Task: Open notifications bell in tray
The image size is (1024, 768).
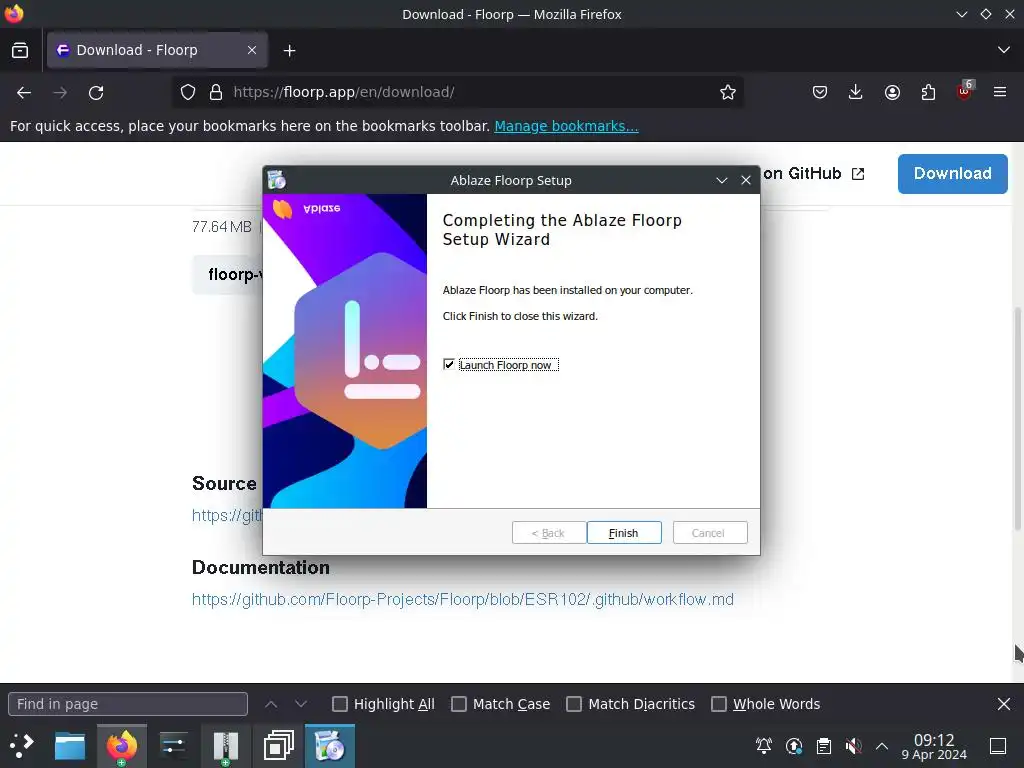Action: pyautogui.click(x=764, y=746)
